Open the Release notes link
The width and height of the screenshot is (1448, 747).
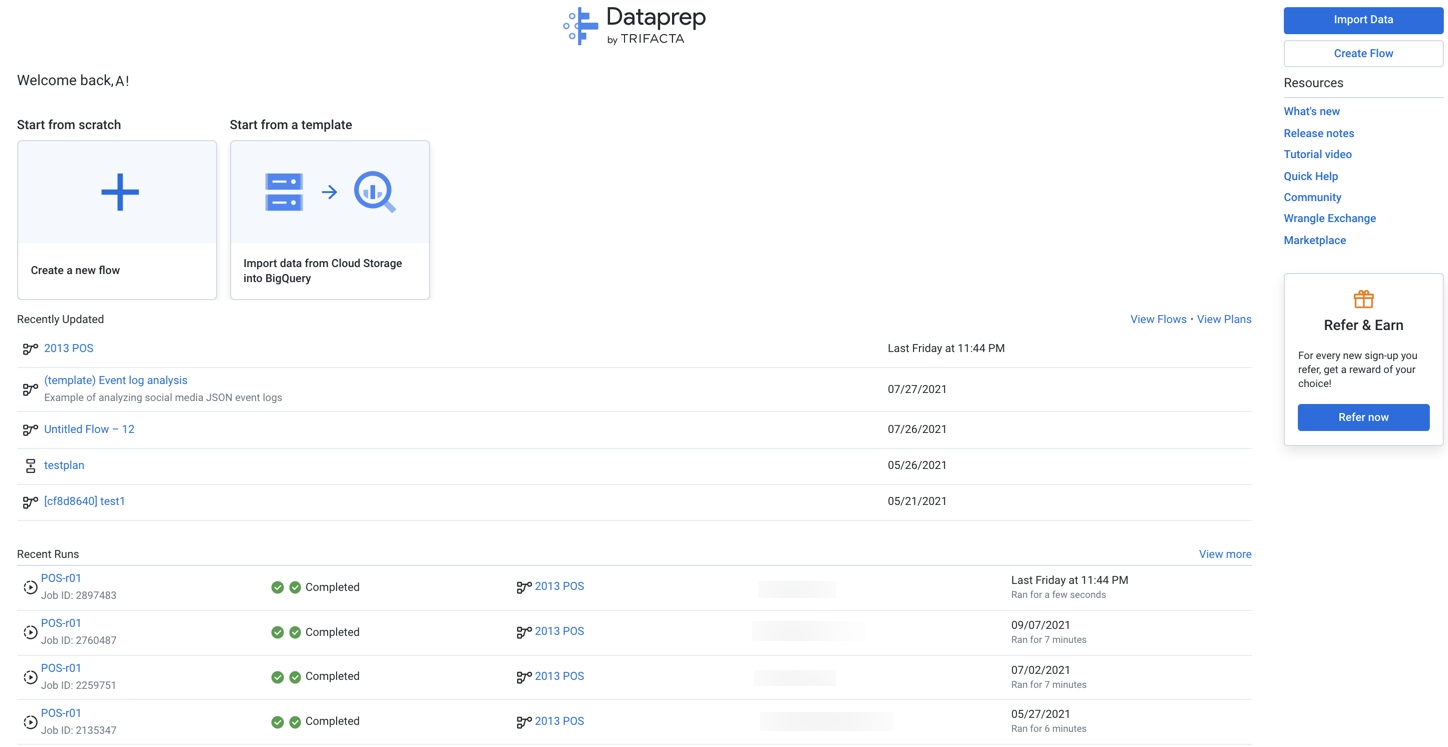click(x=1318, y=133)
